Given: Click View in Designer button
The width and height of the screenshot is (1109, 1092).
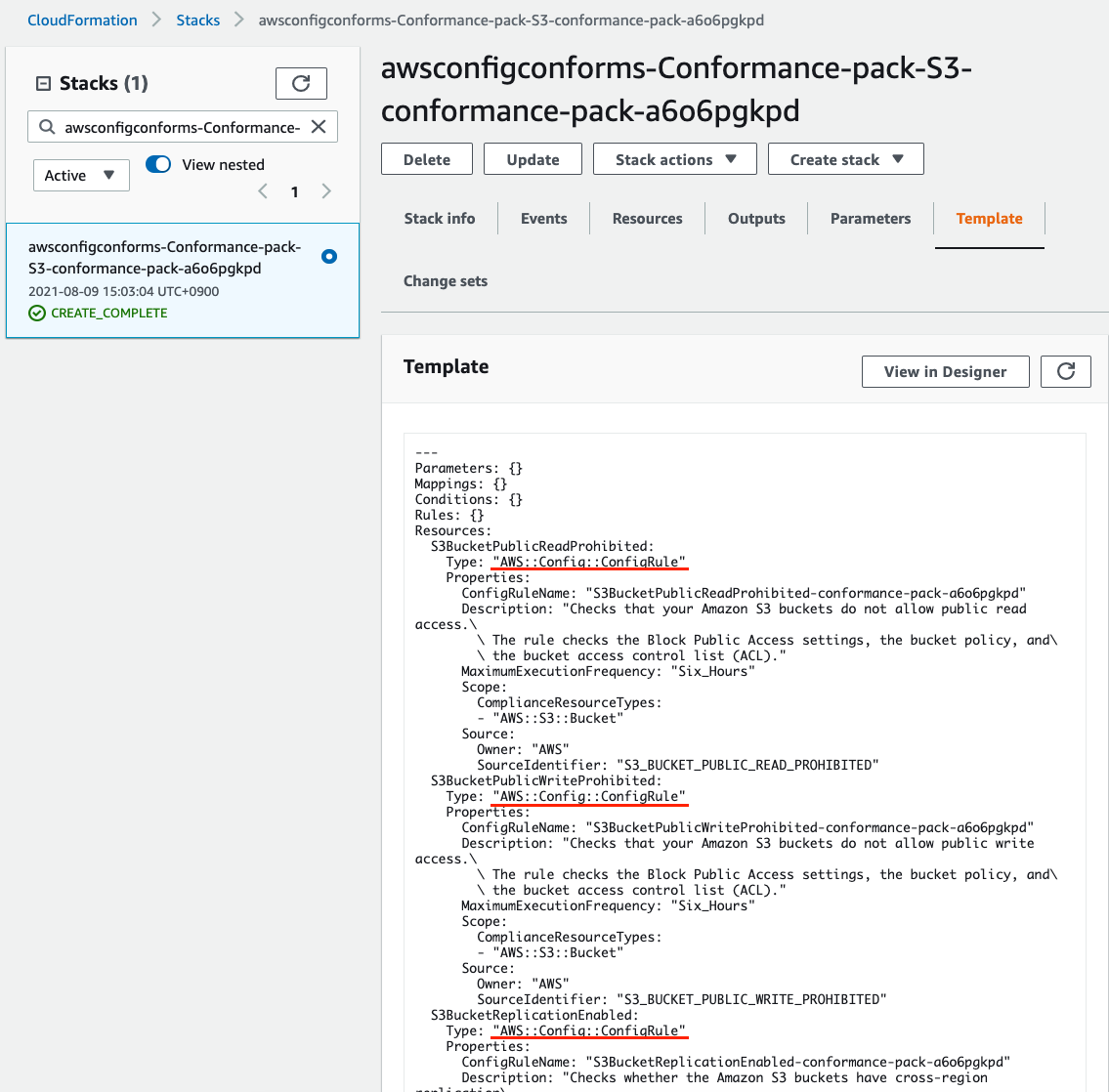Looking at the screenshot, I should 945,372.
